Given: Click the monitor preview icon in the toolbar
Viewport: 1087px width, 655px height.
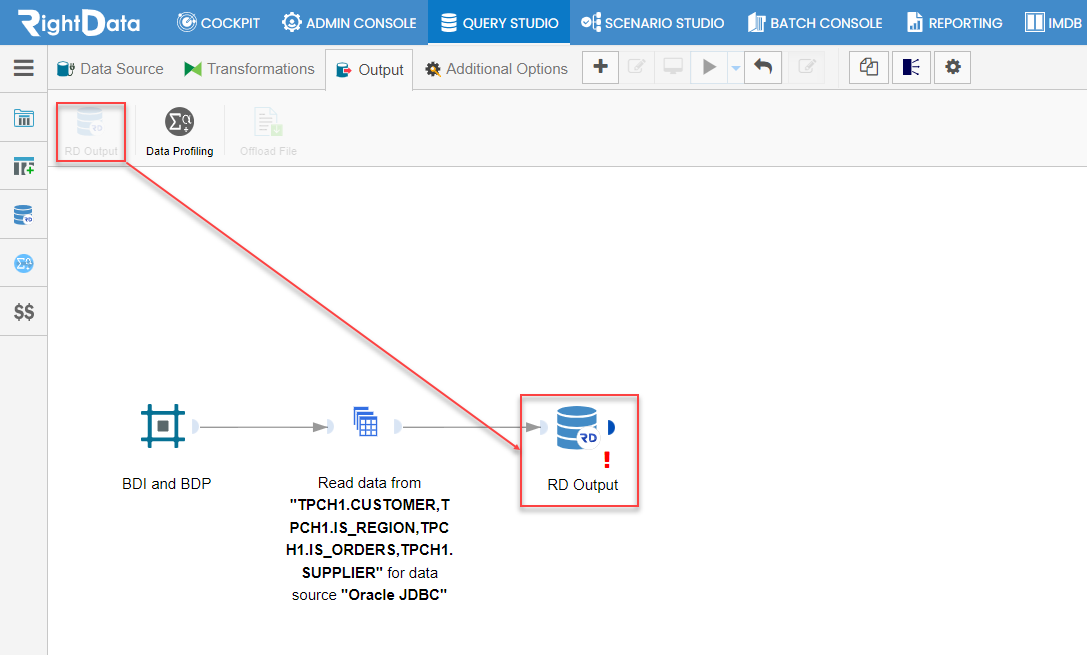Looking at the screenshot, I should coord(672,67).
